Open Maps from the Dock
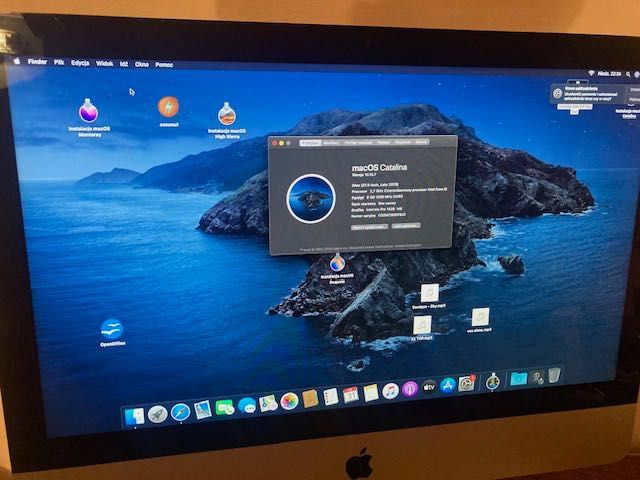640x480 pixels. pos(268,403)
